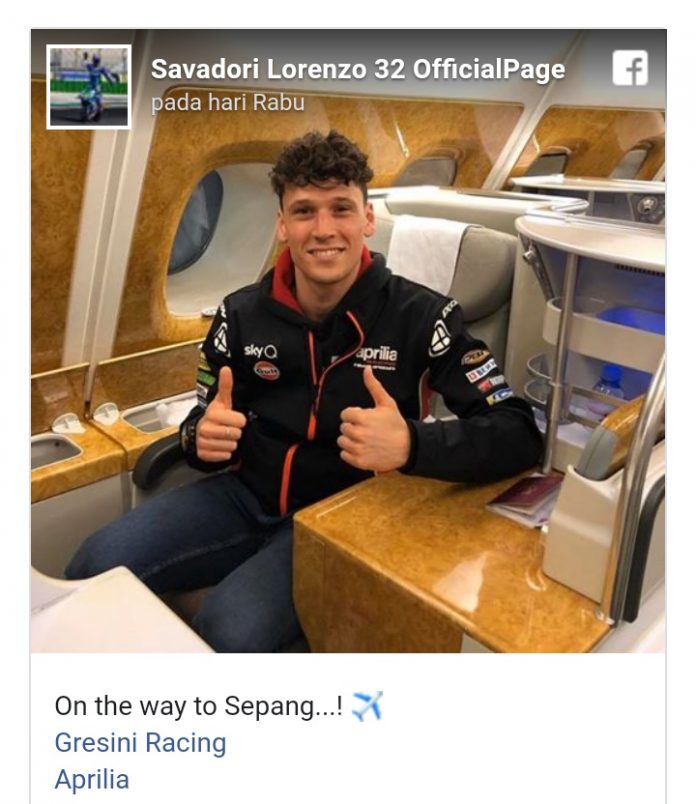Click the orange Gulf badge on the jacket
The width and height of the screenshot is (696, 804).
[266, 370]
